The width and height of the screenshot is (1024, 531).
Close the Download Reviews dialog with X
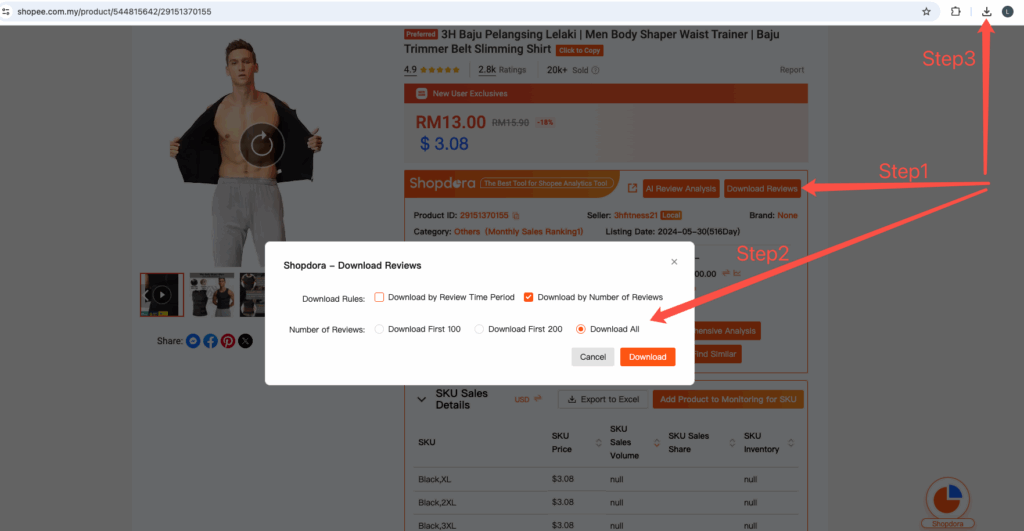[674, 262]
